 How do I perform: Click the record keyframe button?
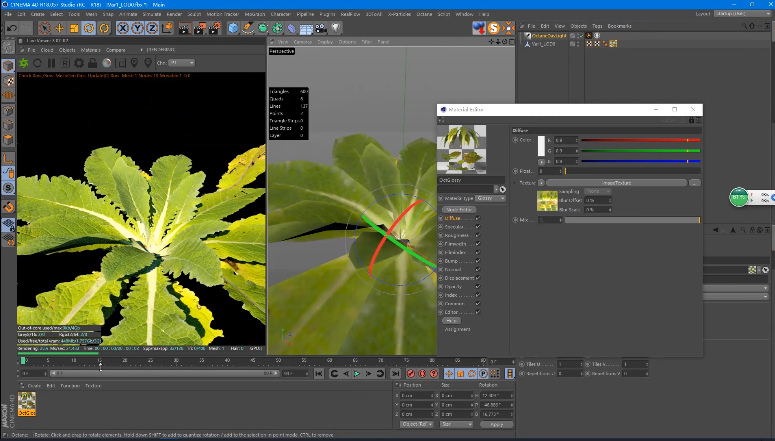(410, 374)
